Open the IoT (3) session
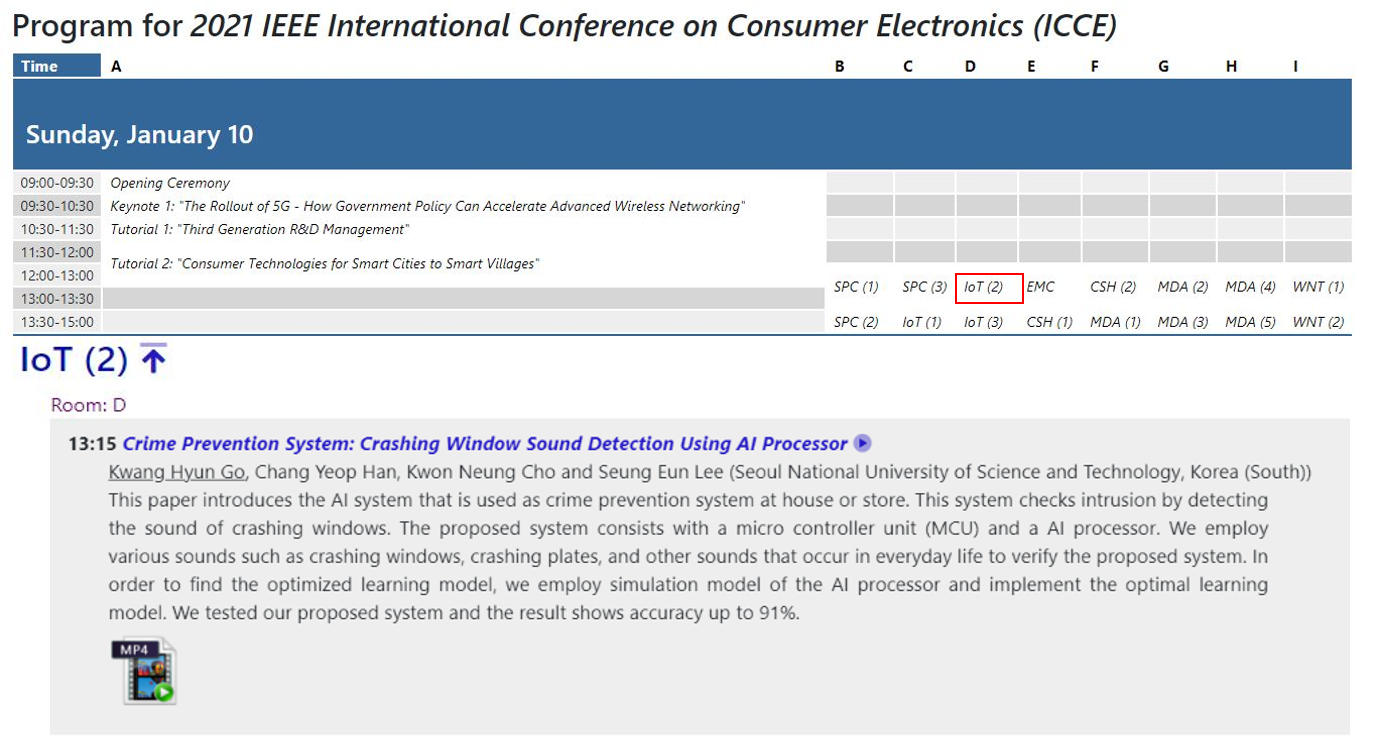 [x=983, y=322]
